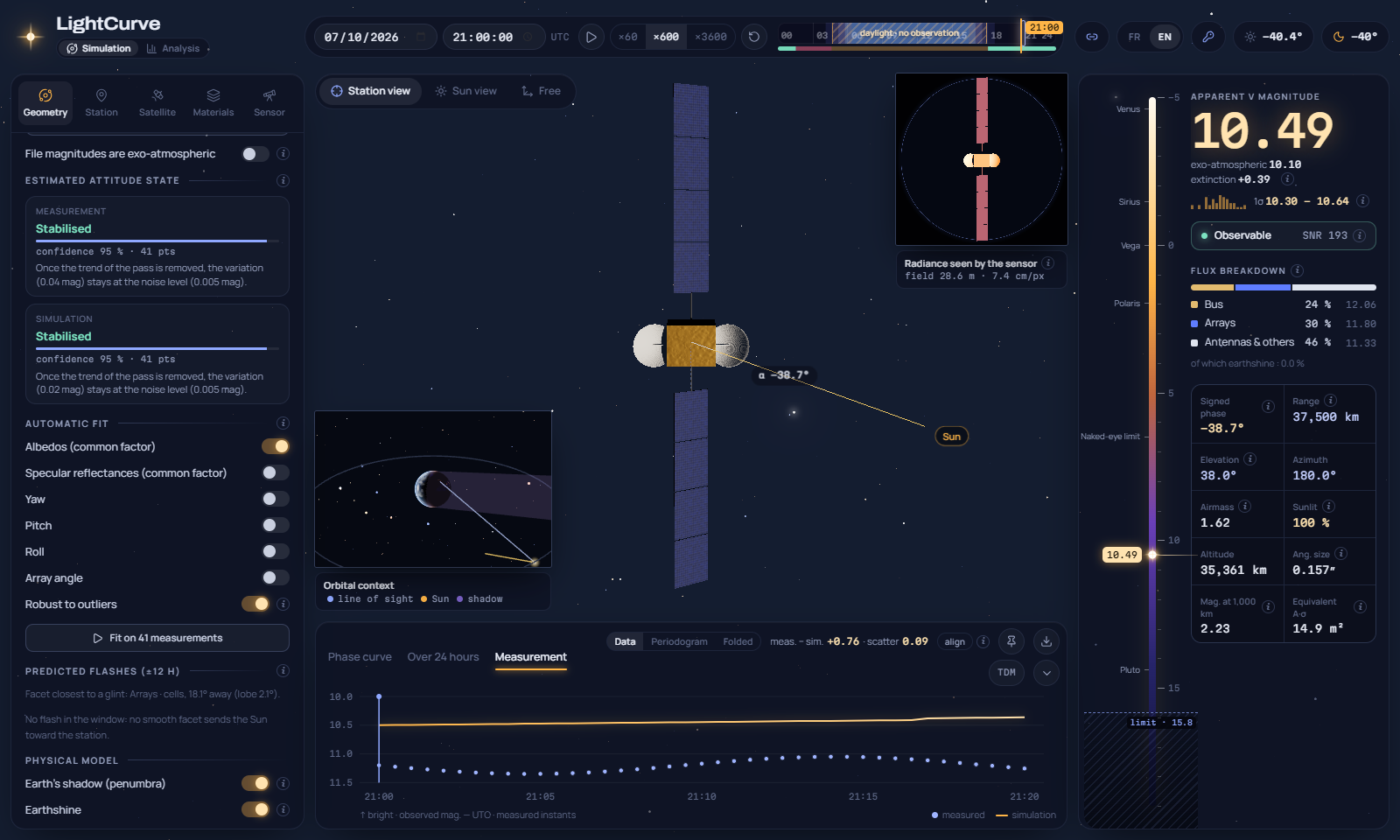
Task: Enable the Pitch fit toggle
Action: 276,525
